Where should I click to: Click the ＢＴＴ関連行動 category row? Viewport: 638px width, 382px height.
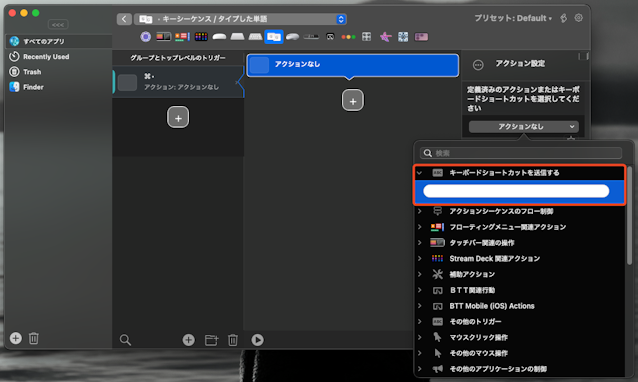pos(520,290)
